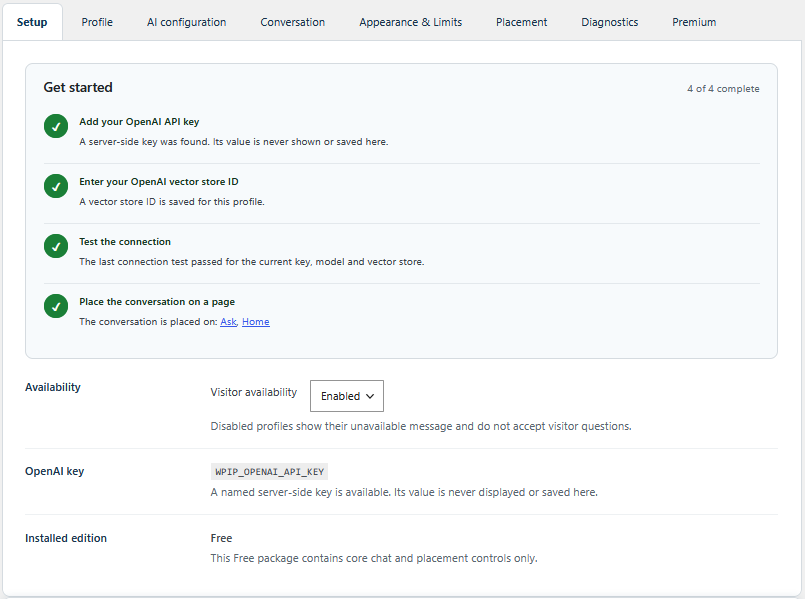
Task: Click the WPIP_OPENAI_API_KEY code label
Action: coord(270,472)
